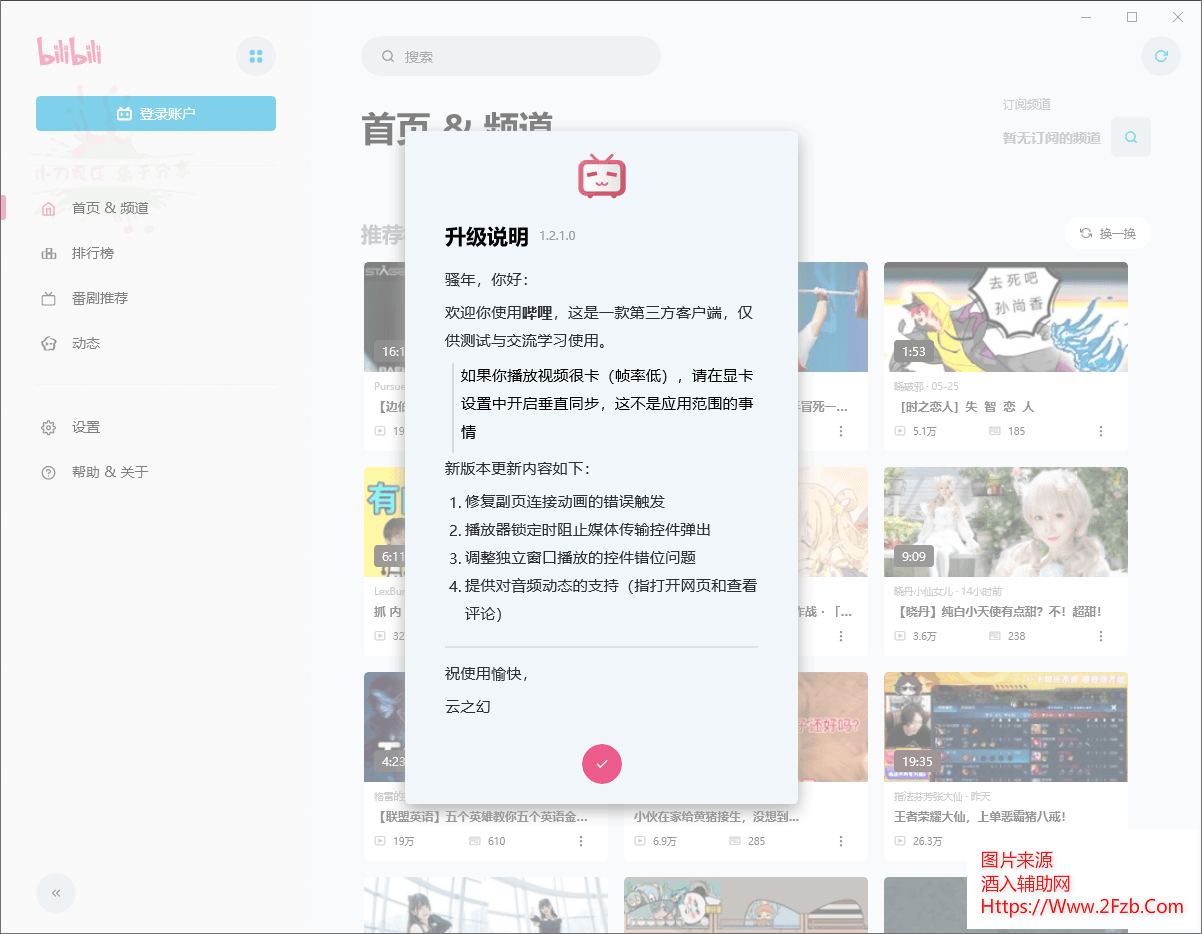Click the 王者荣耀大仙 video title
Image resolution: width=1202 pixels, height=934 pixels.
pos(980,816)
